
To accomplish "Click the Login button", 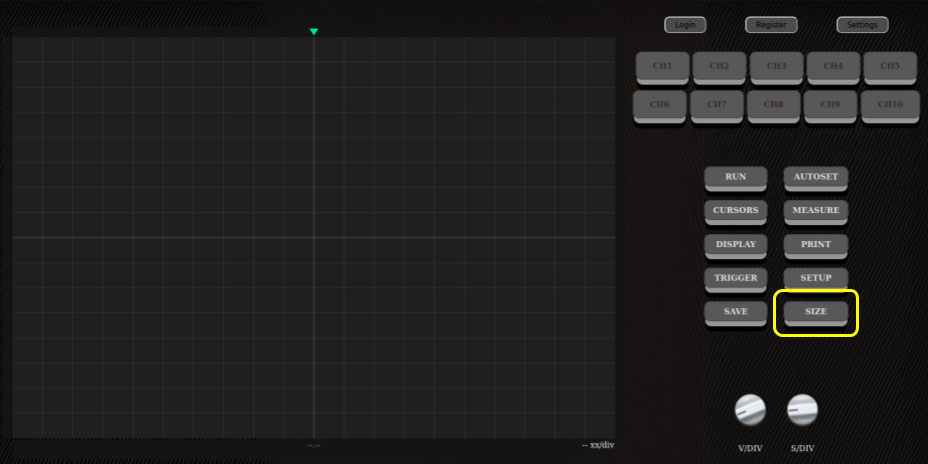I will [x=685, y=25].
